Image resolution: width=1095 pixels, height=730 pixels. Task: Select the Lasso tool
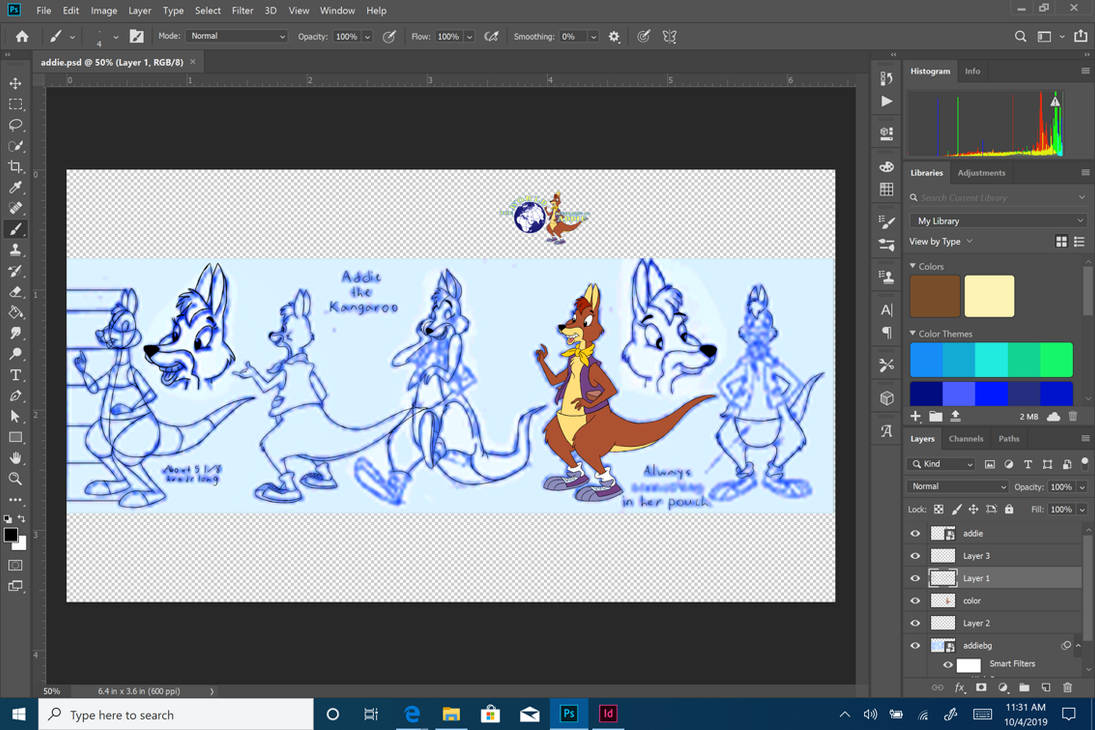(x=15, y=125)
